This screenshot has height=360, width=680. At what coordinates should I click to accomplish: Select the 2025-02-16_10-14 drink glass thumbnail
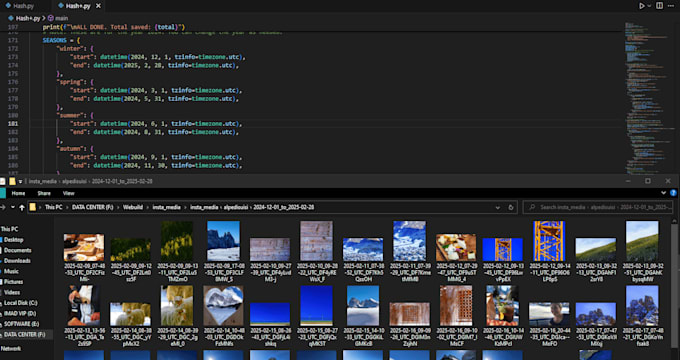tap(502, 306)
